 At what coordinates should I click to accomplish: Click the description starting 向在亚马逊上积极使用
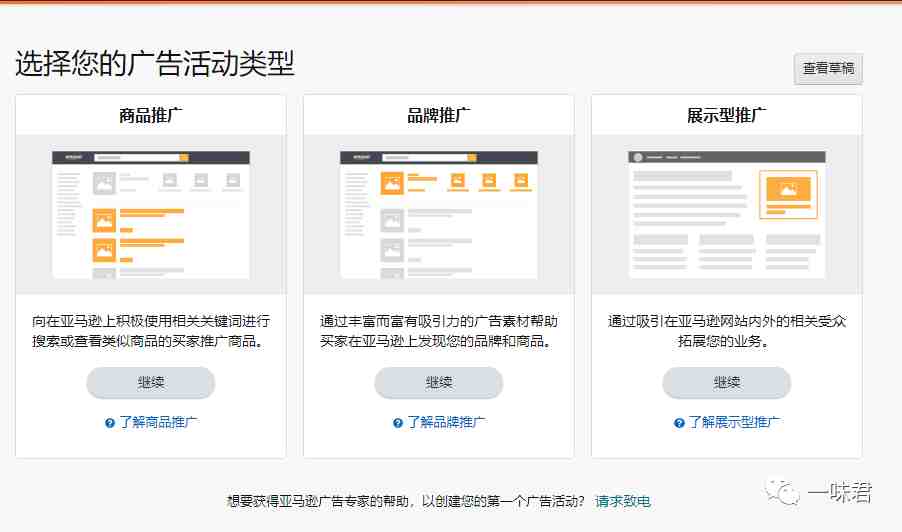pos(151,331)
